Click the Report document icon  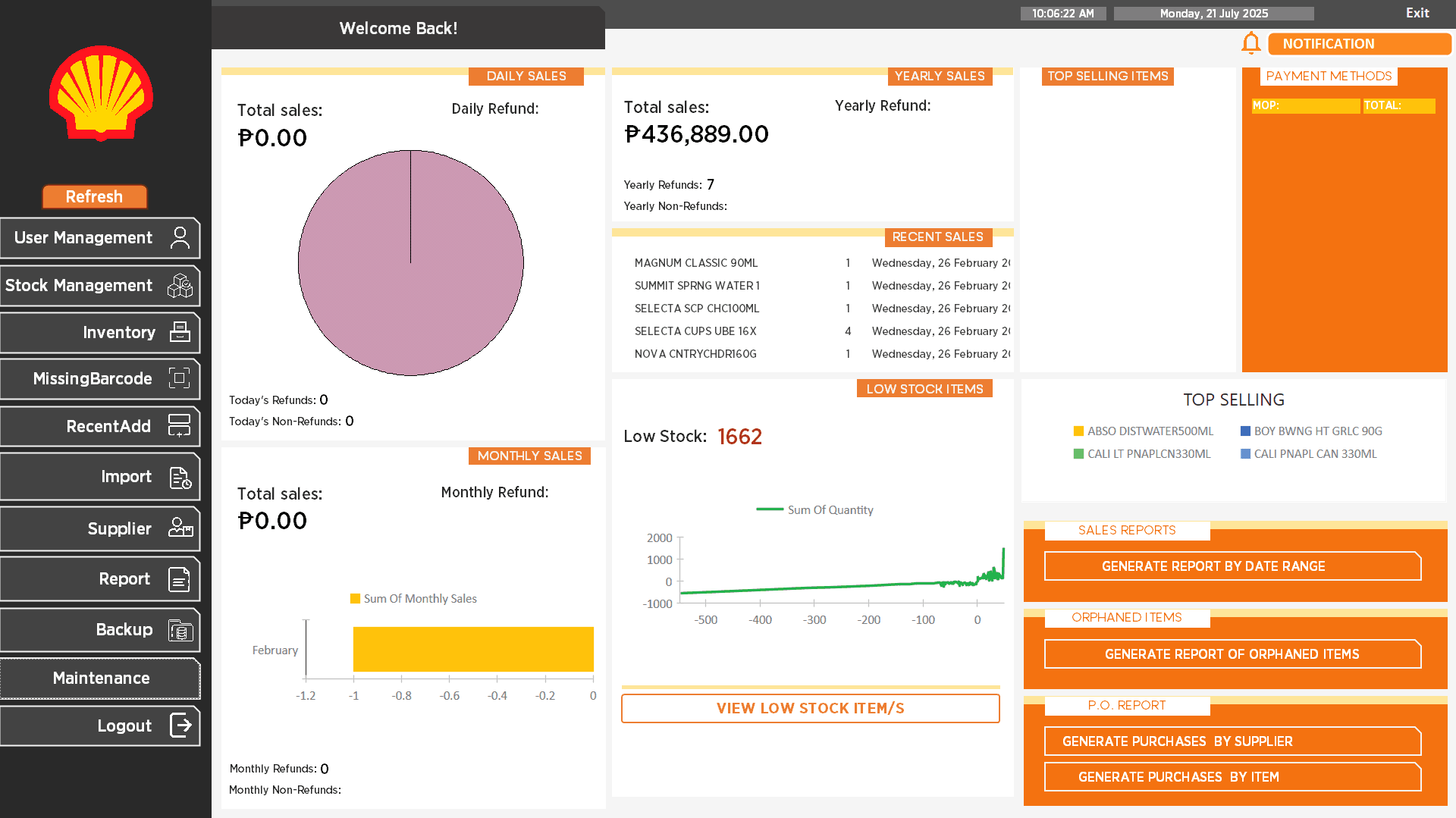(180, 579)
